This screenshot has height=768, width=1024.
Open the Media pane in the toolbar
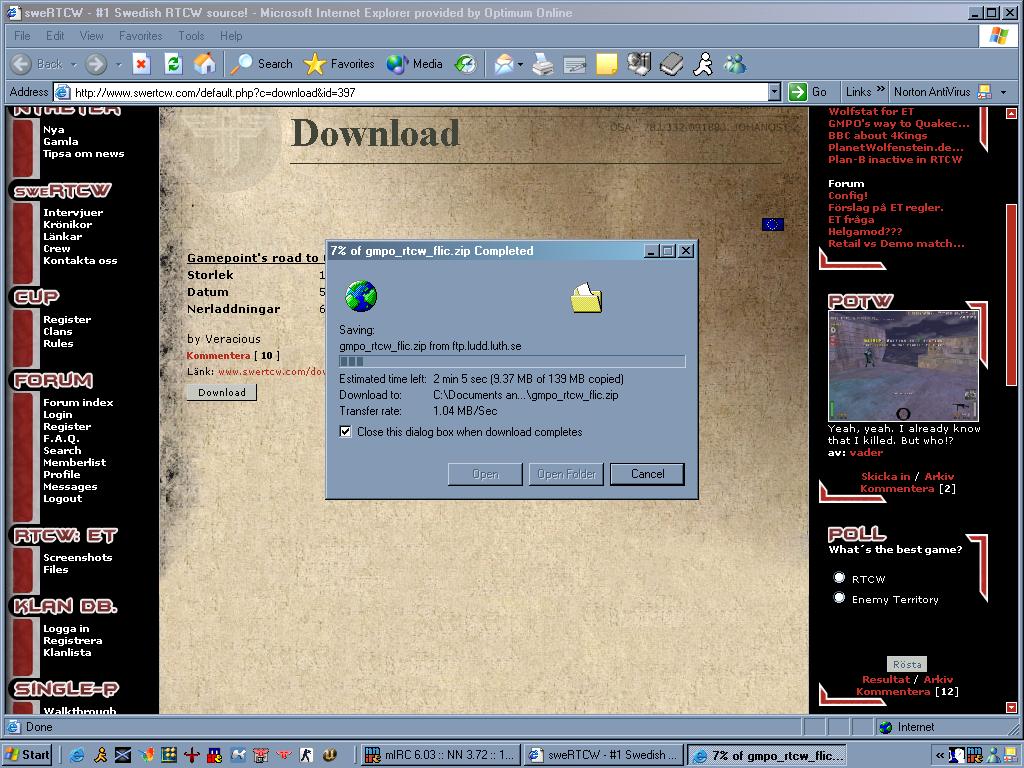tap(414, 64)
